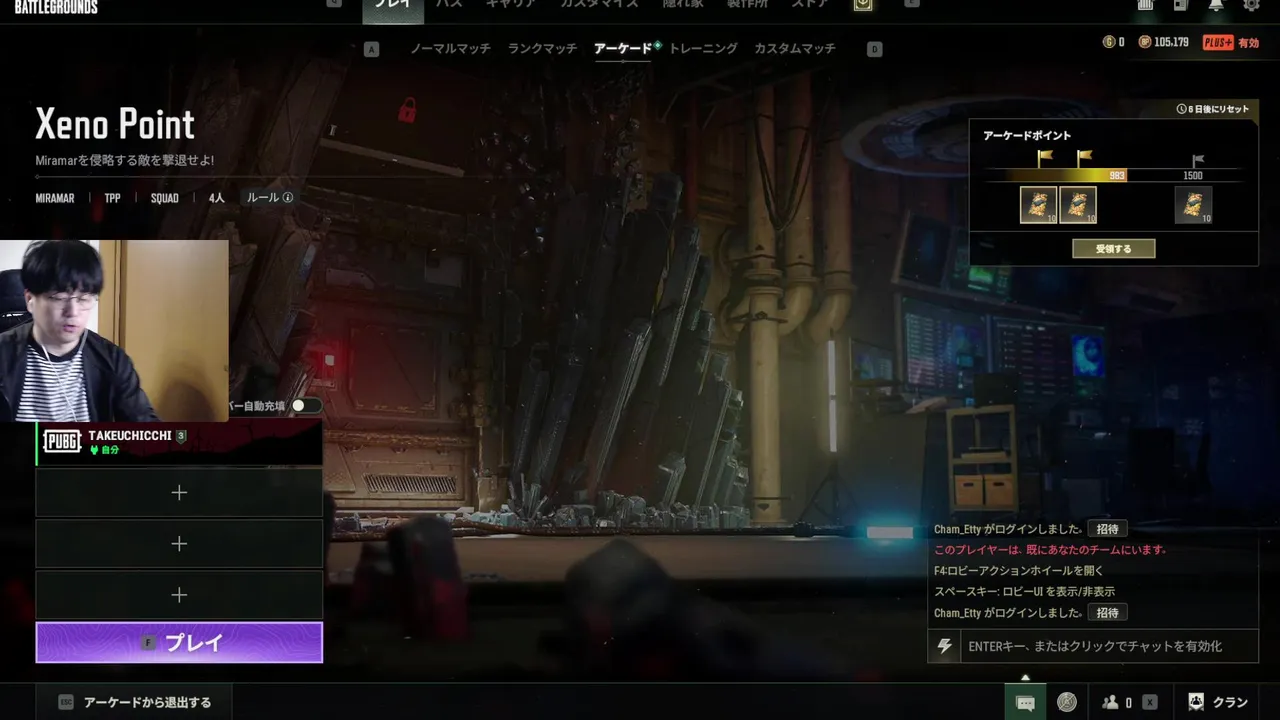Open the クラン clan button
This screenshot has height=720, width=1280.
(x=1217, y=702)
